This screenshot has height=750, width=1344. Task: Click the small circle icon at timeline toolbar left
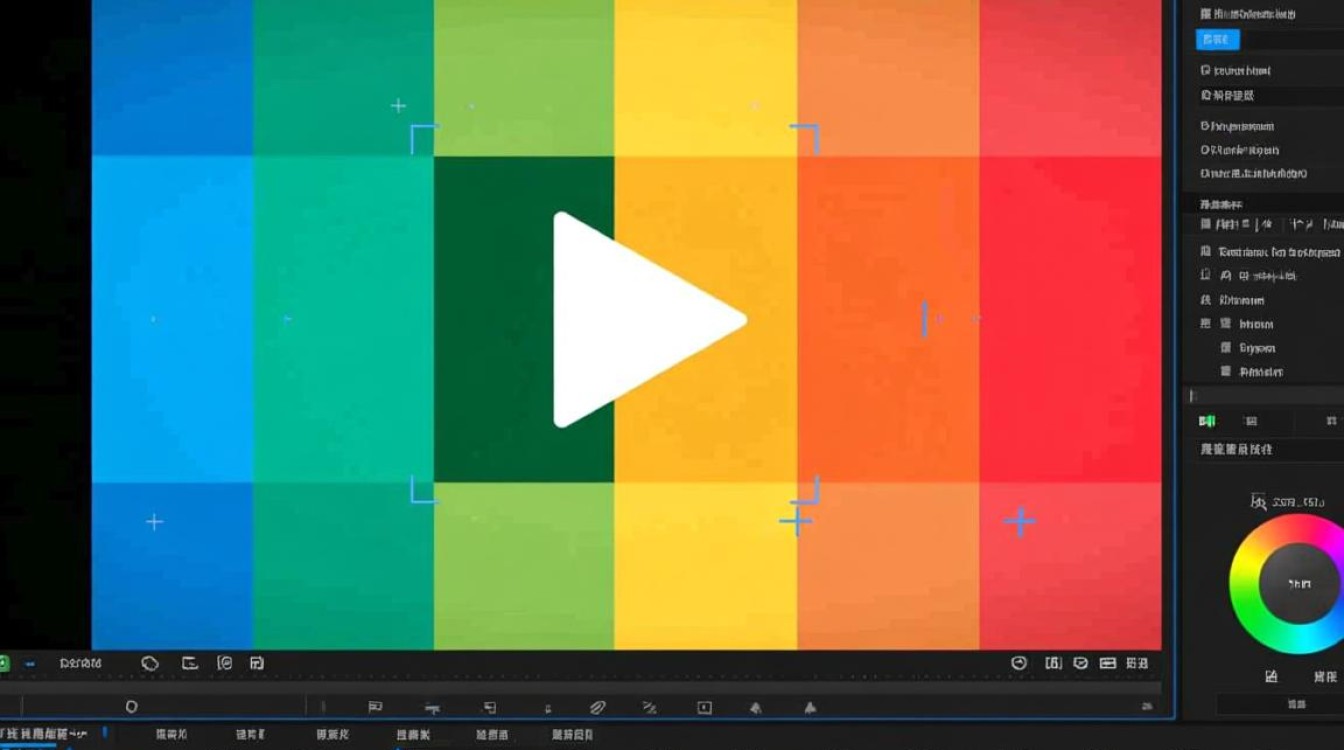[131, 707]
